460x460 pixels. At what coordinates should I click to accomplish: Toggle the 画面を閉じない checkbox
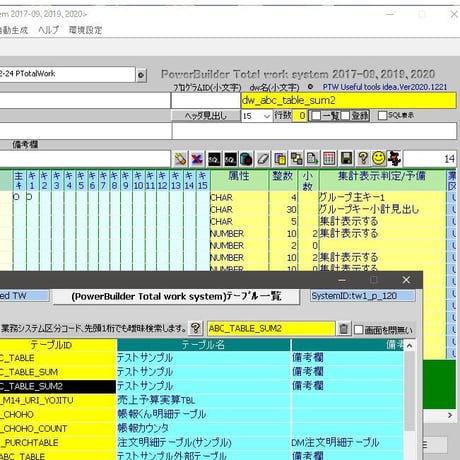[x=358, y=330]
